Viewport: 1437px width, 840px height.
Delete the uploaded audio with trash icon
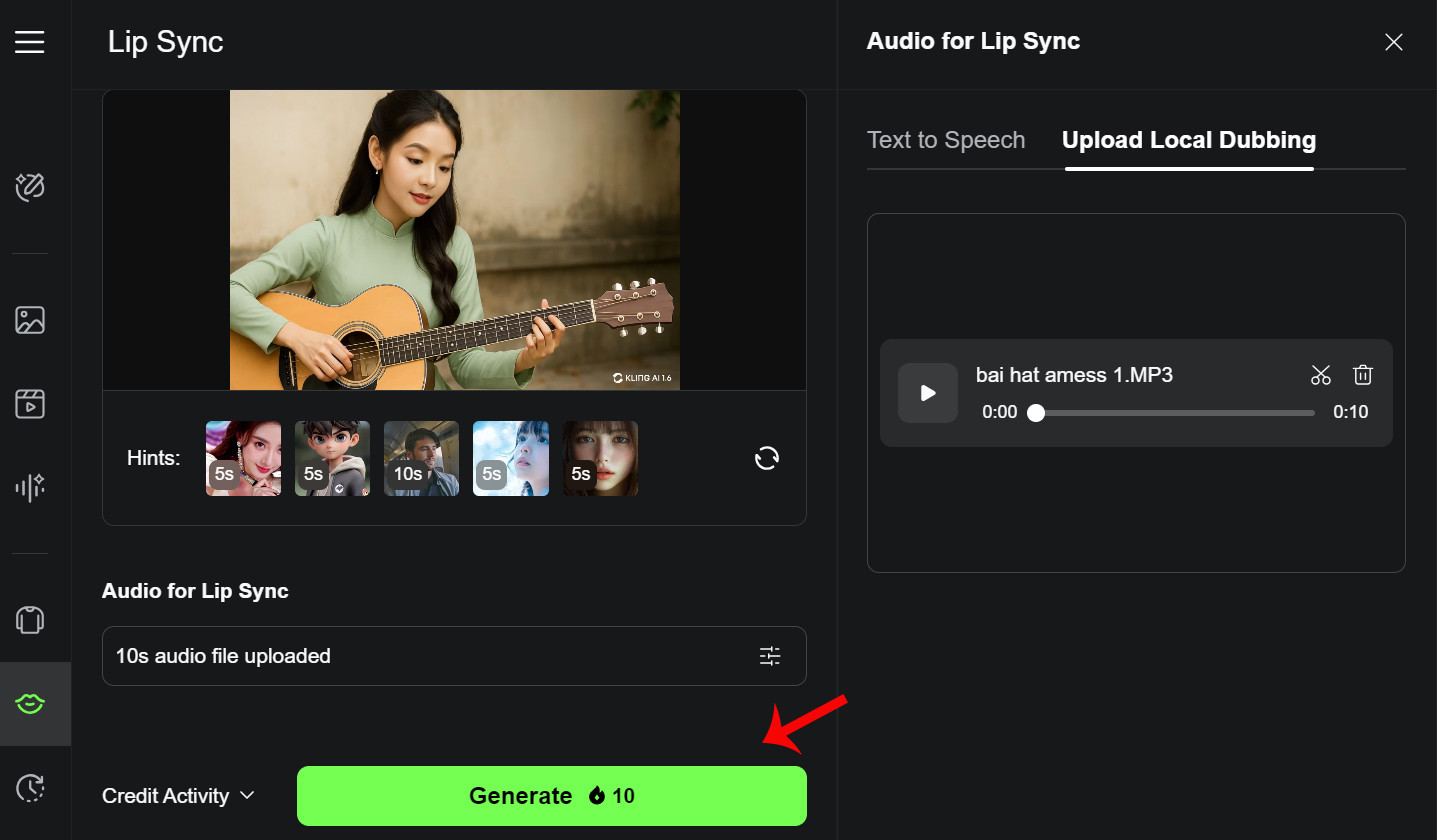1362,375
